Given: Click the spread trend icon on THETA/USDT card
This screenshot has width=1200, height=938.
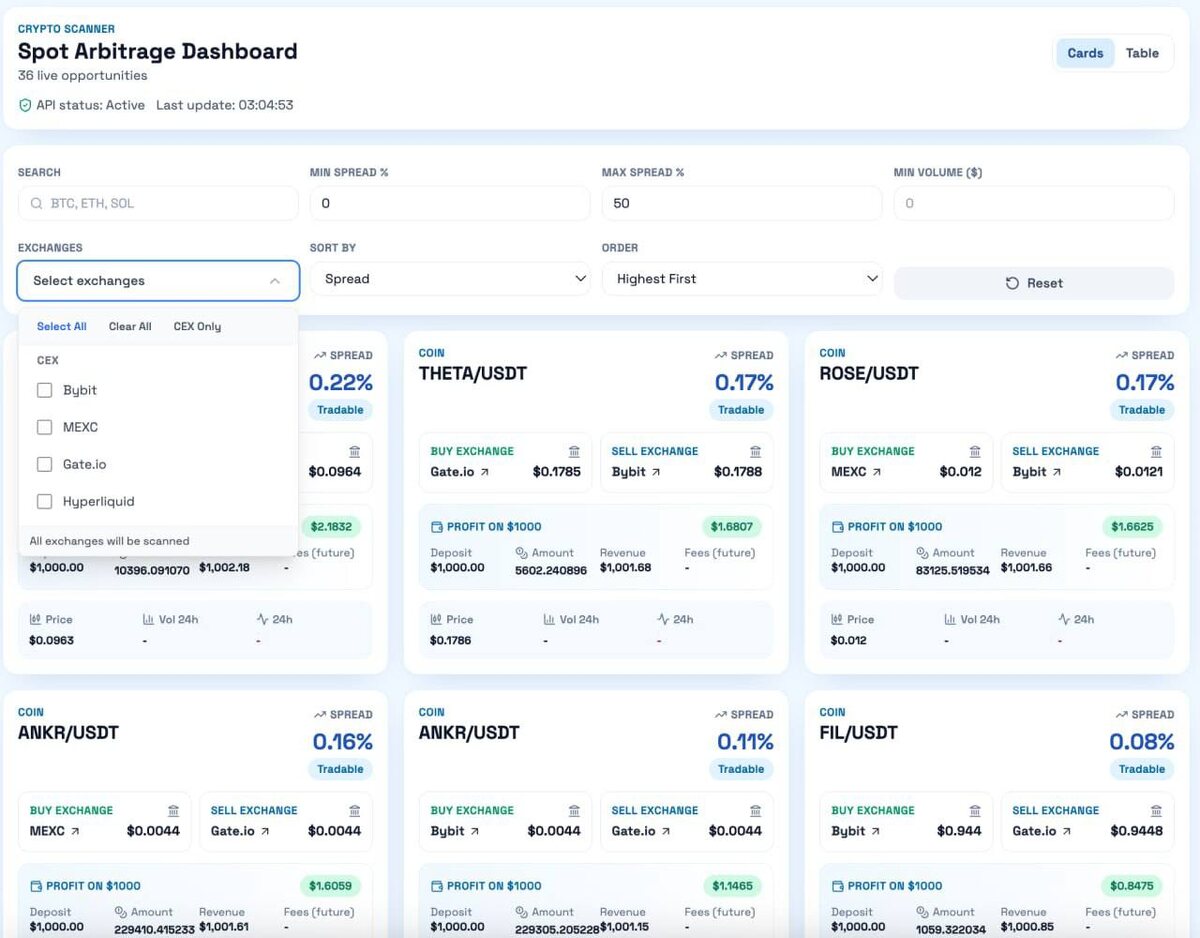Looking at the screenshot, I should 721,355.
